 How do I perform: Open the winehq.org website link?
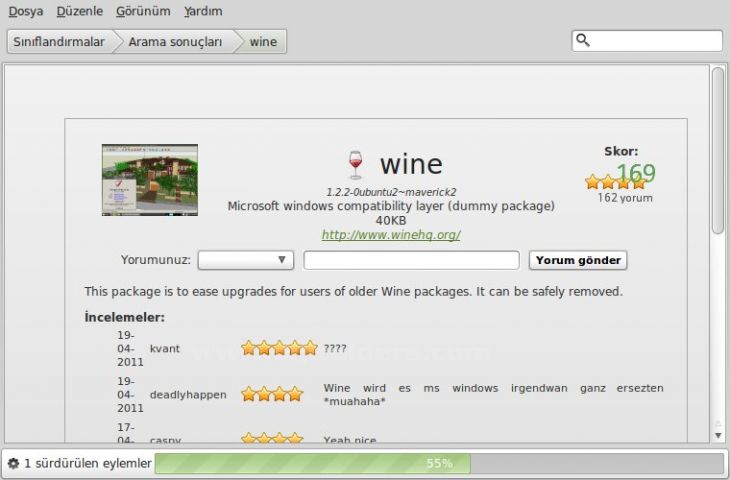[391, 235]
